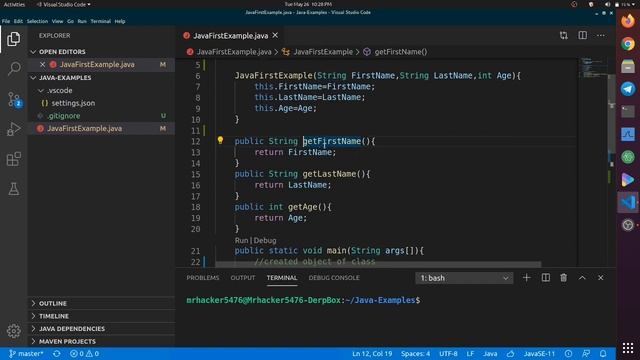Click the feedback icon in status bar
640x360 pixels.
586,353
